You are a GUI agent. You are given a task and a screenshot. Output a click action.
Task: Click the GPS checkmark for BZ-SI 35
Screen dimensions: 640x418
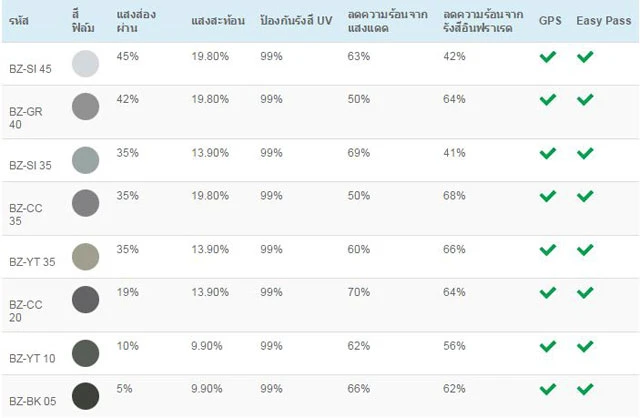point(547,153)
